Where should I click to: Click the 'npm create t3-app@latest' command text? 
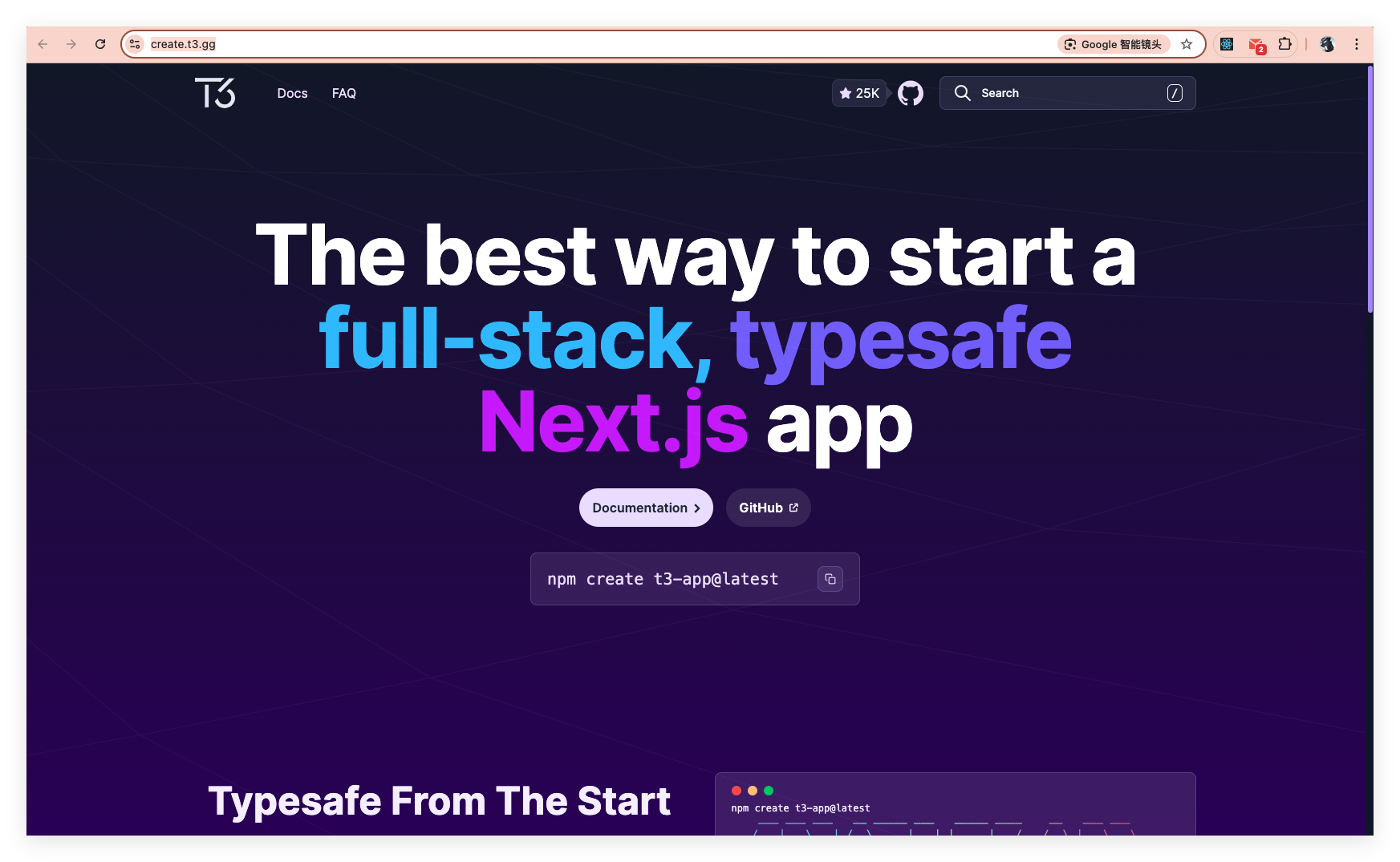[x=663, y=579]
